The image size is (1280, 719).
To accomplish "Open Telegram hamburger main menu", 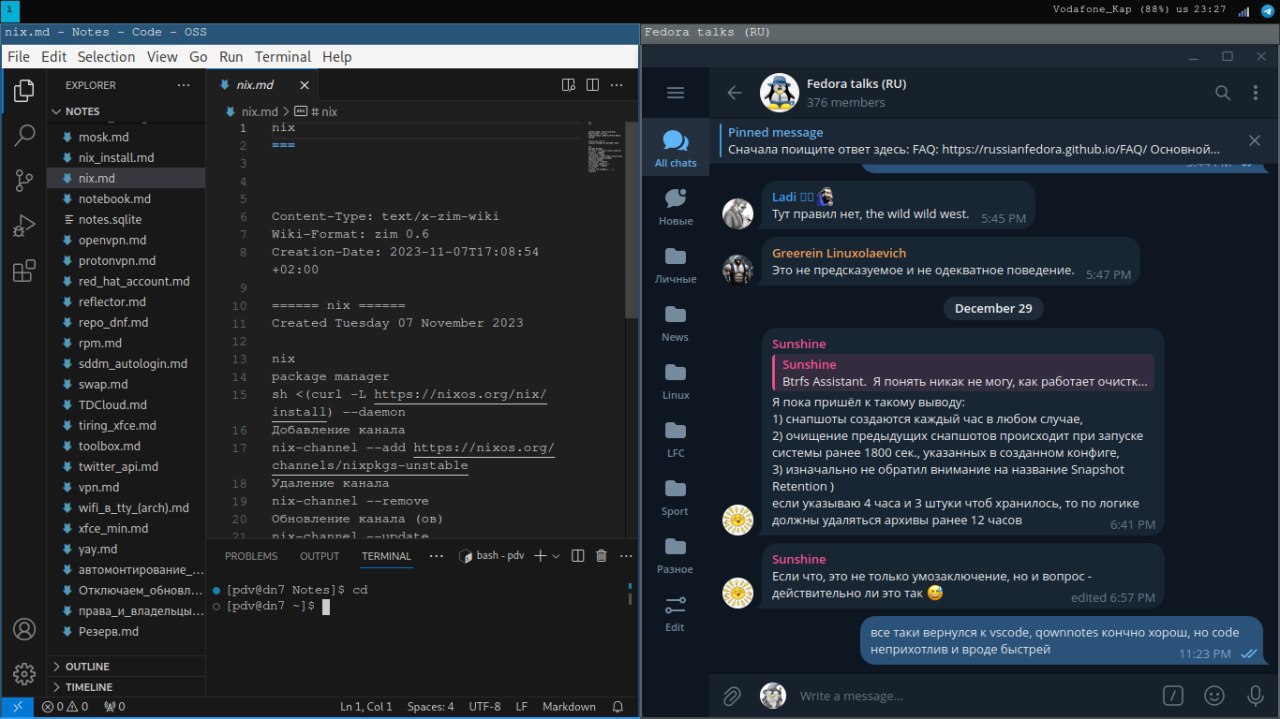I will [x=675, y=93].
